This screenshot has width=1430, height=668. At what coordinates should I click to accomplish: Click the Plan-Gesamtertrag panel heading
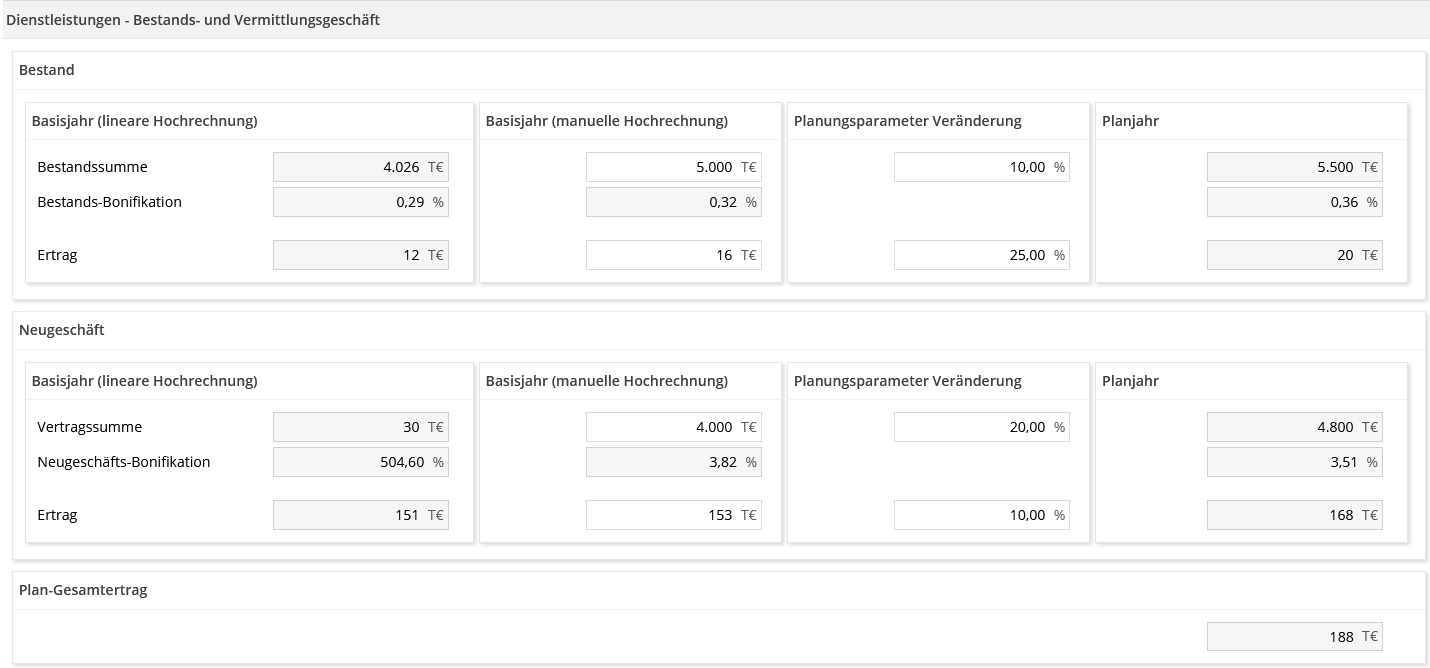pos(83,590)
